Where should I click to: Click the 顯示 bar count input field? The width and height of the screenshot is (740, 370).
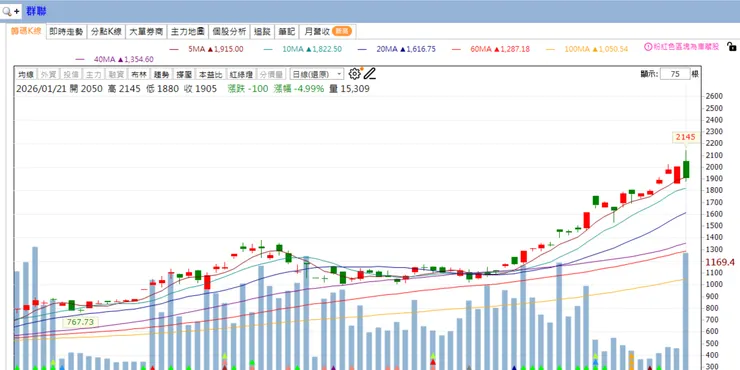point(675,74)
